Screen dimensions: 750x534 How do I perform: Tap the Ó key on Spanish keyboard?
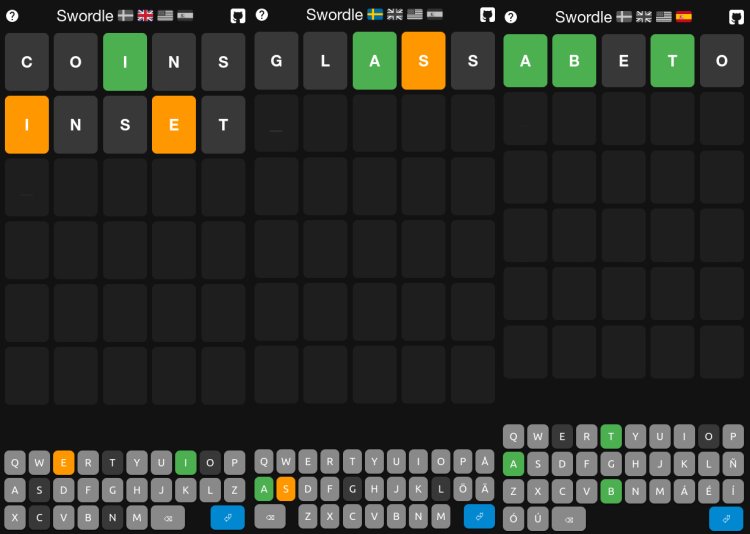pyautogui.click(x=513, y=519)
